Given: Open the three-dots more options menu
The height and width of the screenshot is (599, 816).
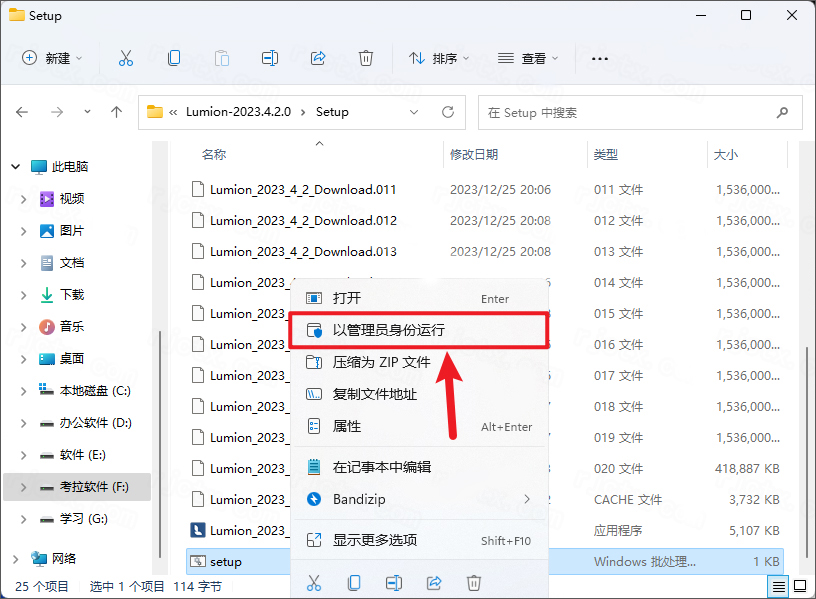Looking at the screenshot, I should click(600, 59).
